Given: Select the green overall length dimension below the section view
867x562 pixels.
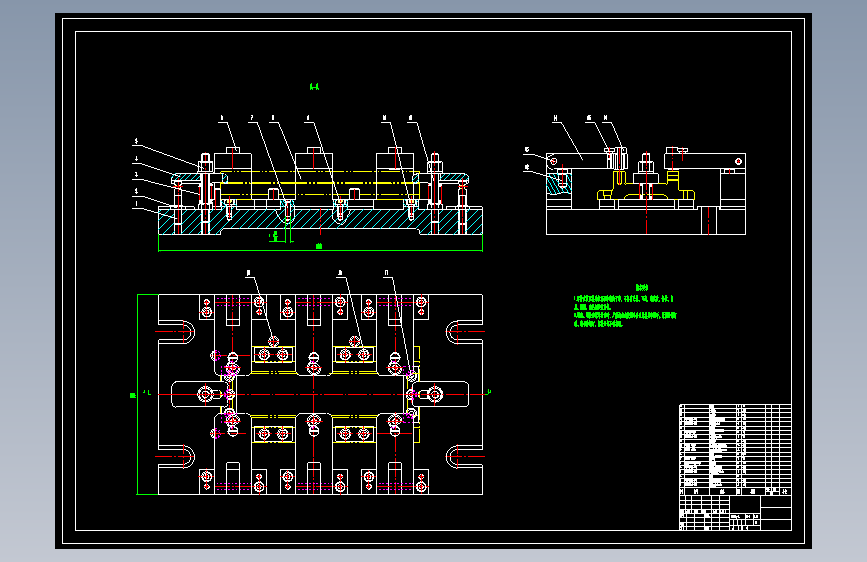Looking at the screenshot, I should [320, 247].
